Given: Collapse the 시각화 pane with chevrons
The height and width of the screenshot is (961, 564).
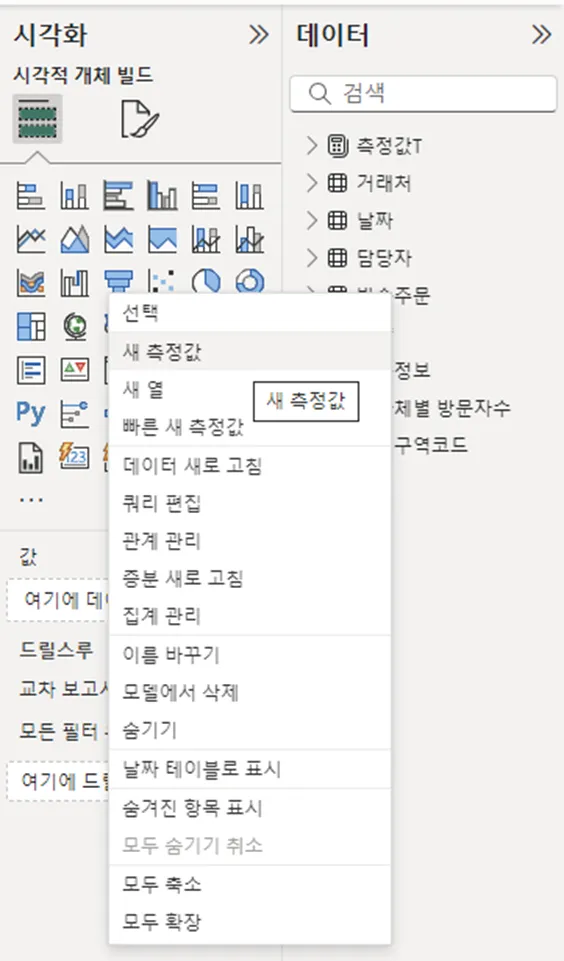Looking at the screenshot, I should pos(259,35).
